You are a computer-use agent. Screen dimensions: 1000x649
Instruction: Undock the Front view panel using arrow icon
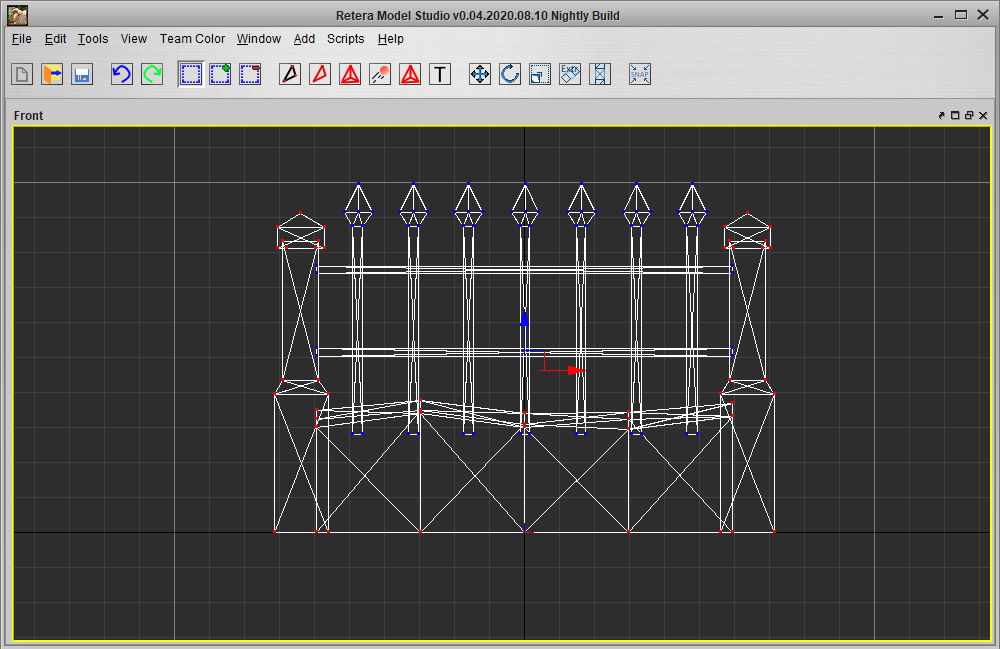(941, 116)
